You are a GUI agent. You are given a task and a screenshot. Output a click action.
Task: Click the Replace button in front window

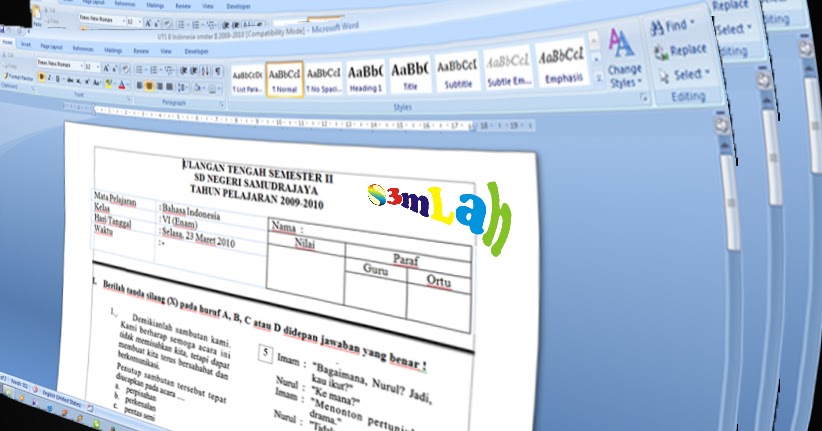pos(680,51)
